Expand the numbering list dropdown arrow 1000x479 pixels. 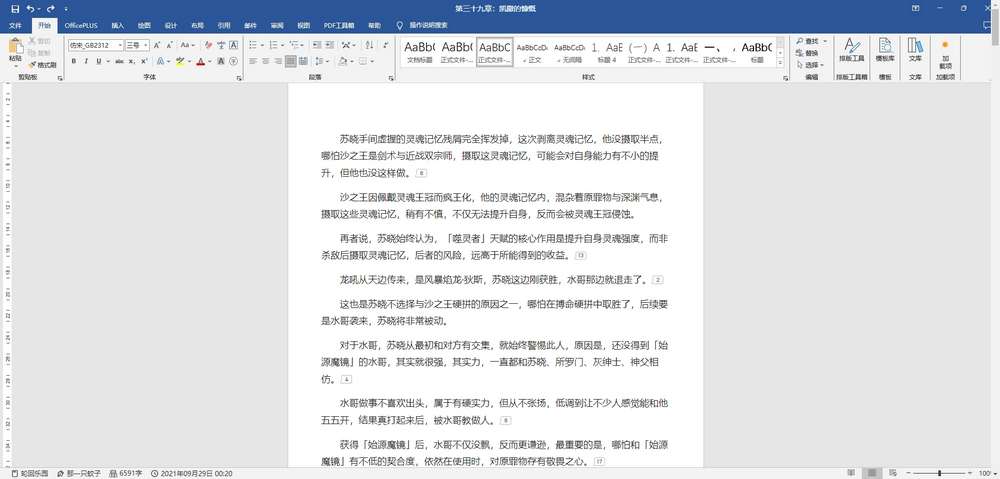click(283, 45)
